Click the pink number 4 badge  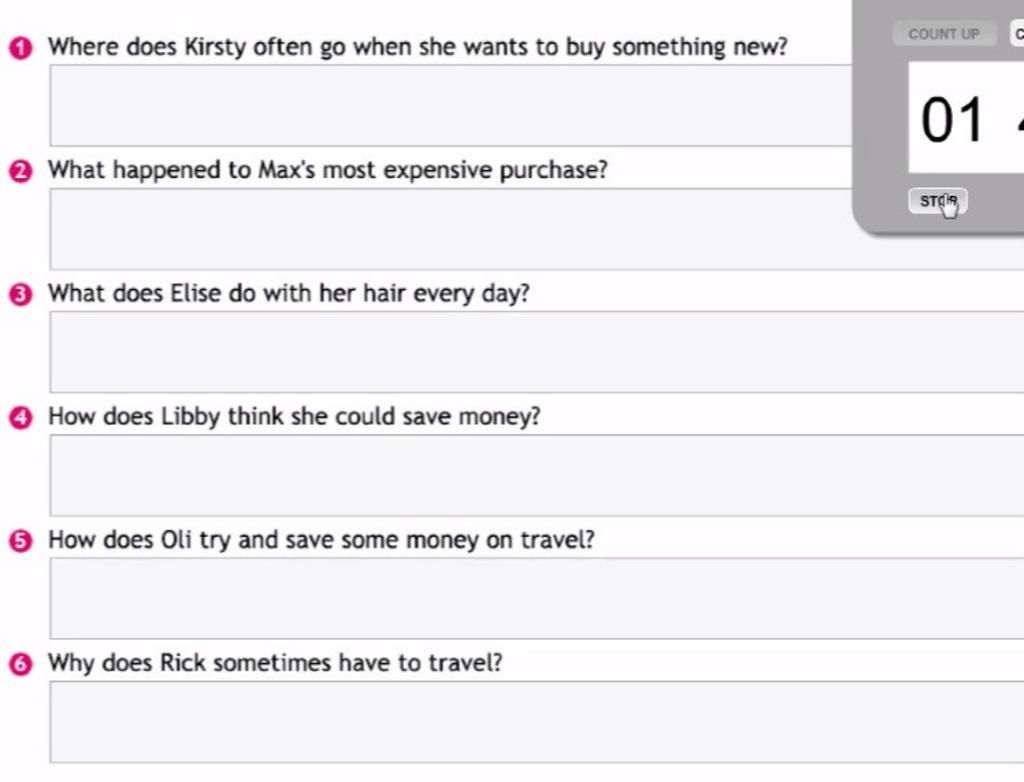click(x=20, y=417)
